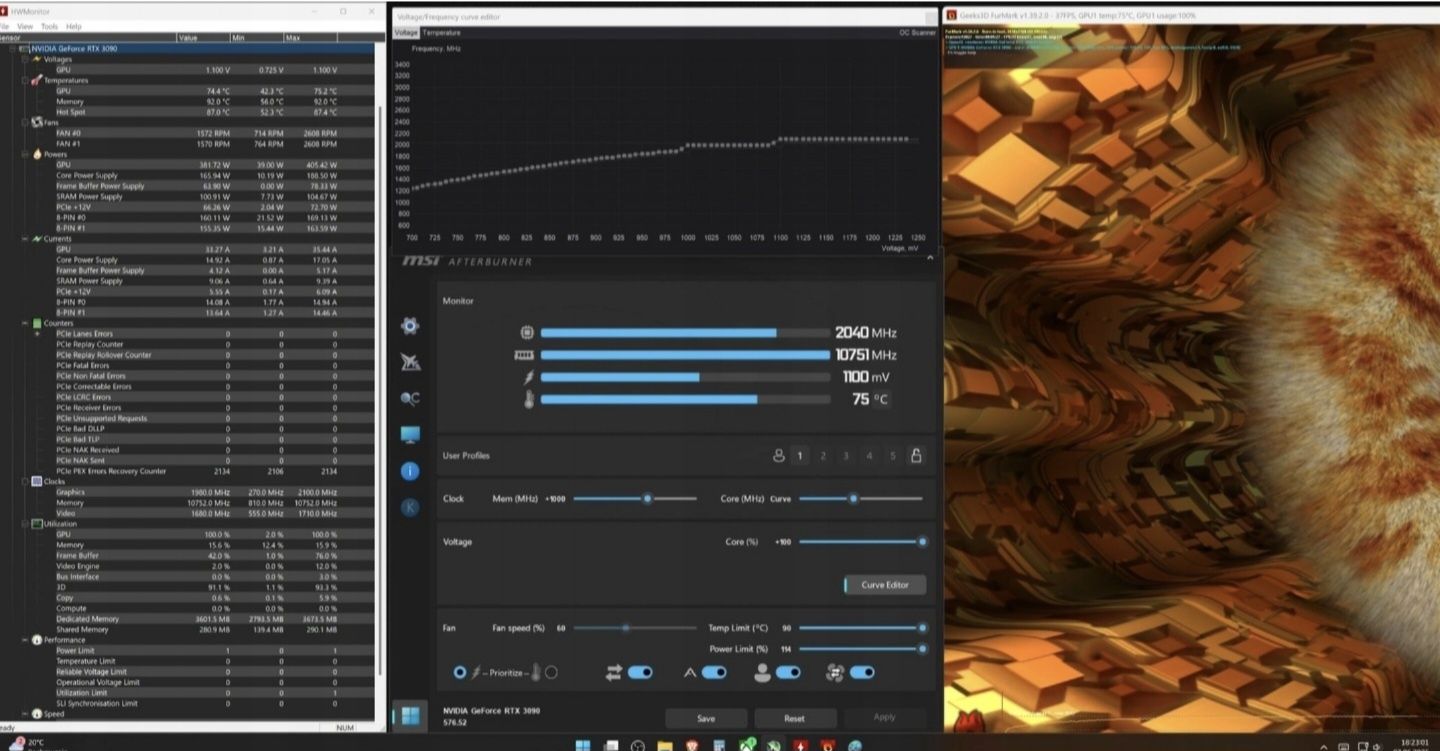Switch to Voltage tab in curve editor

[x=406, y=33]
